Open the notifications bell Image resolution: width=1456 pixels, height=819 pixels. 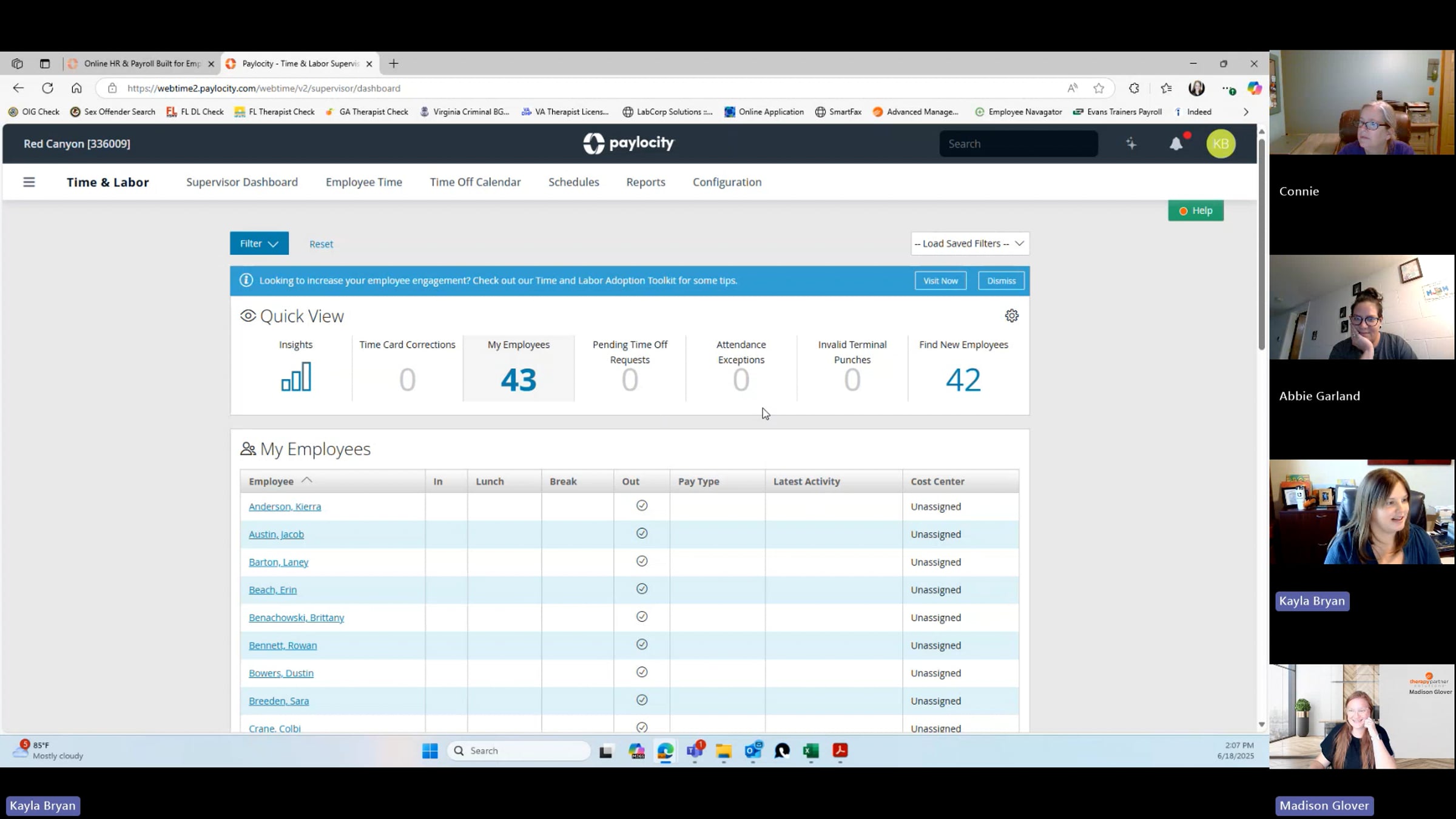(x=1176, y=144)
